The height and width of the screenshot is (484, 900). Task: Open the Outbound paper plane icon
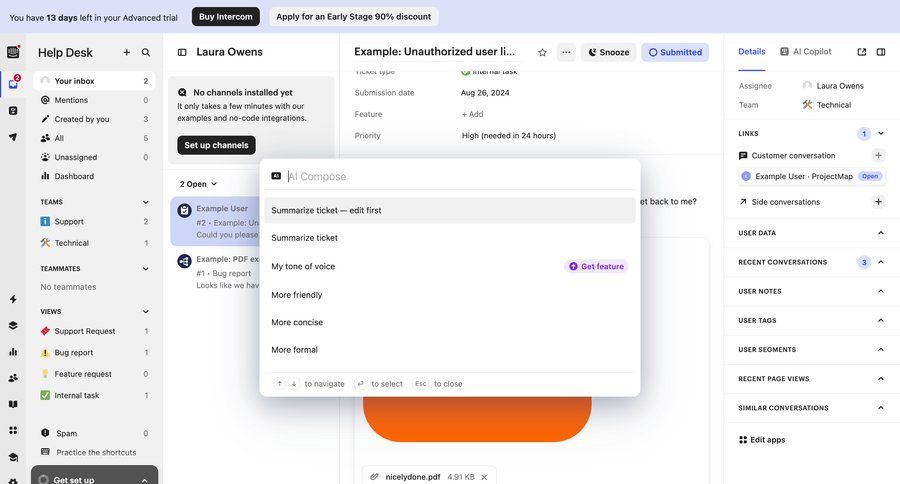[x=13, y=137]
